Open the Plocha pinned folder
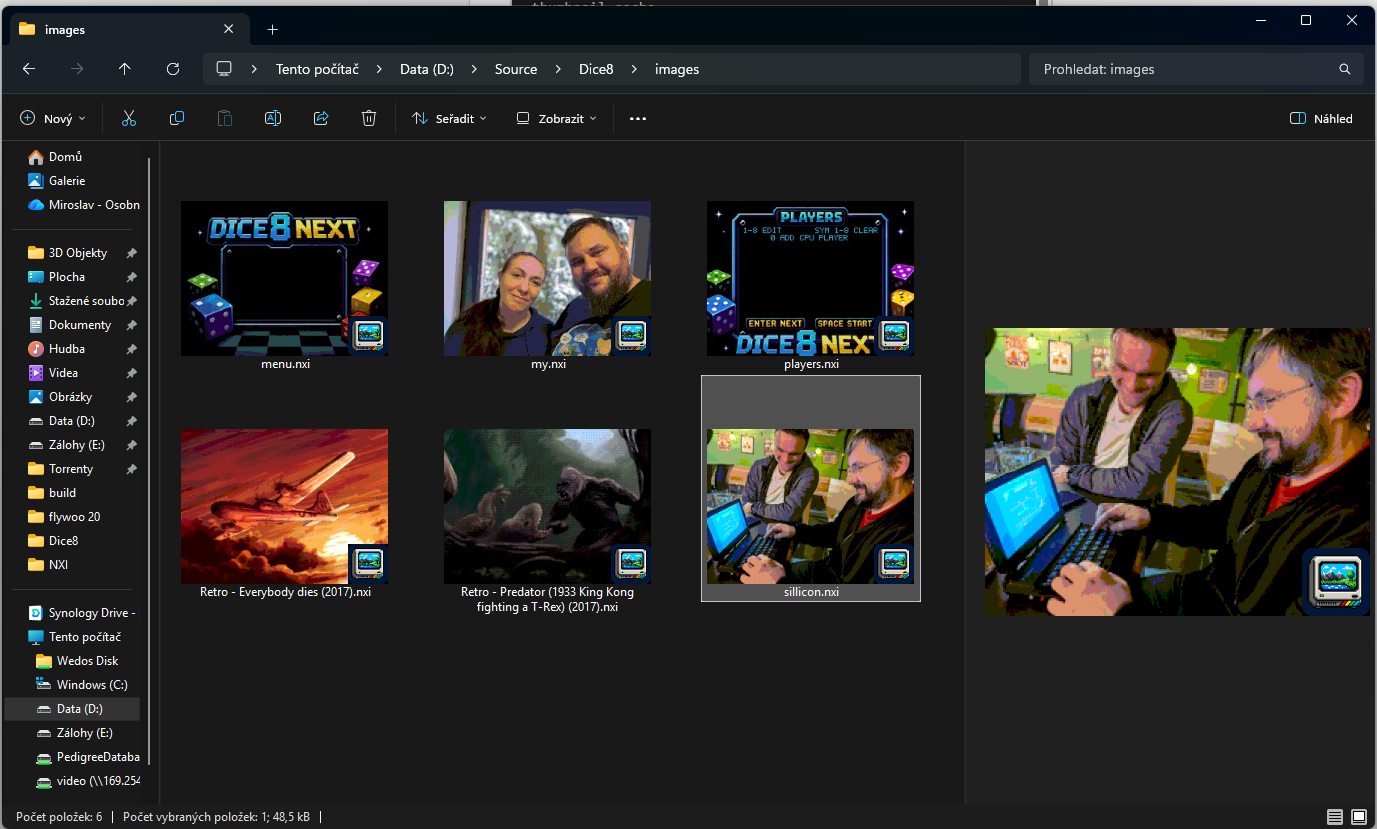1377x829 pixels. point(67,277)
